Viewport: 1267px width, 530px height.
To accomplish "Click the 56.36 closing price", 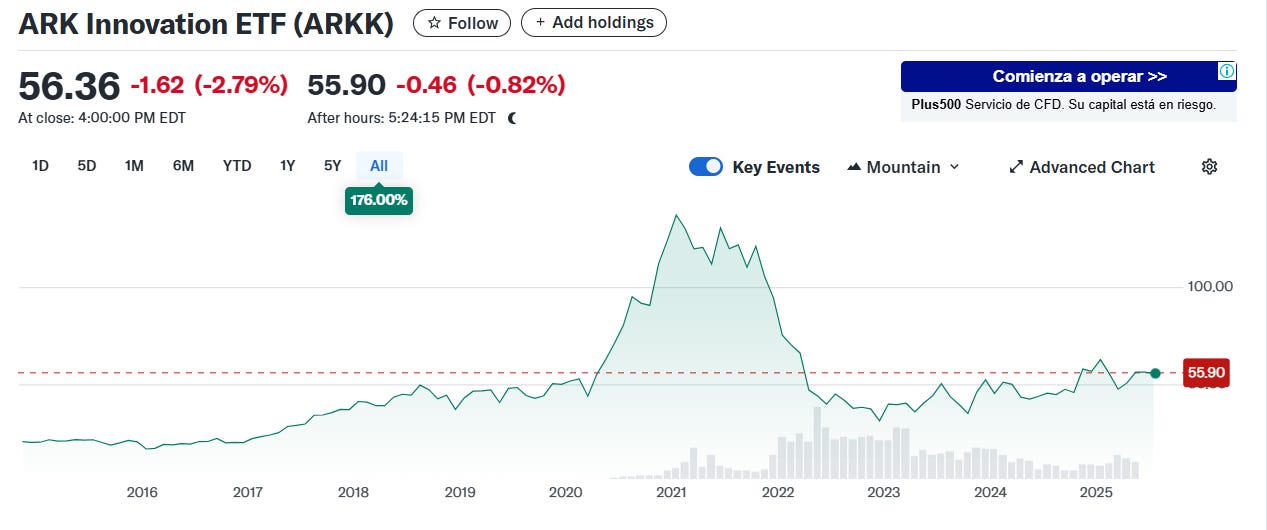I will click(x=69, y=86).
